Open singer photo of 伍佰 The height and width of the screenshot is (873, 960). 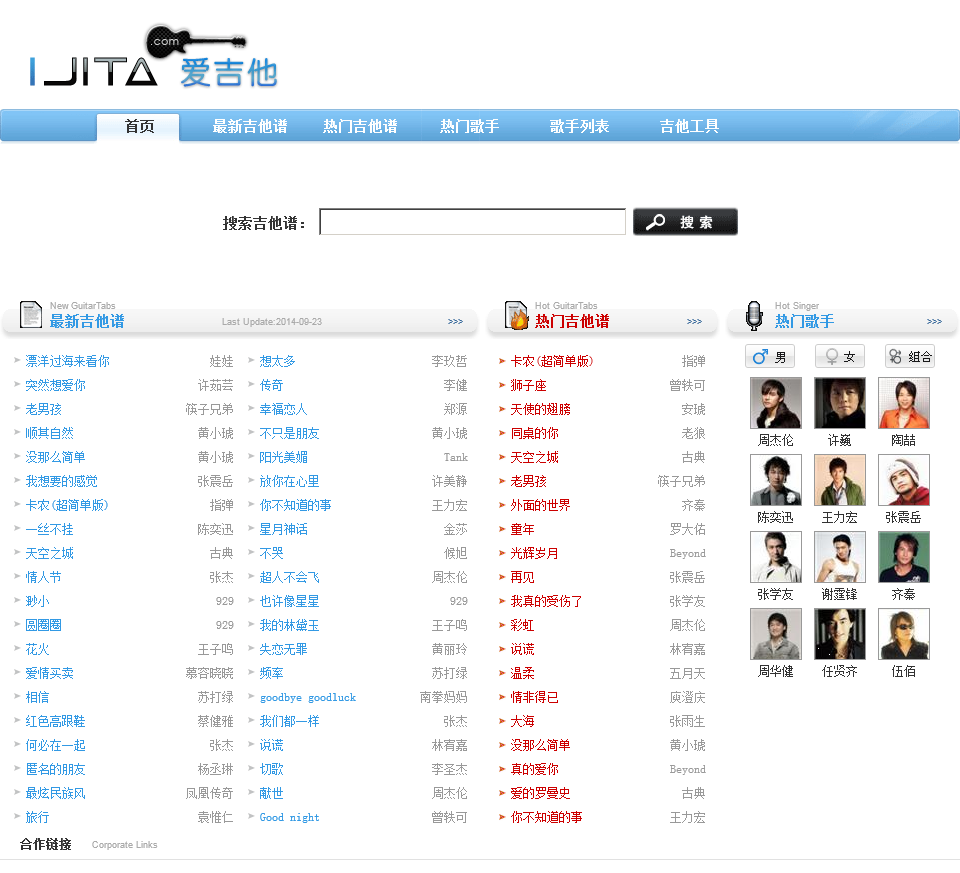(x=904, y=634)
